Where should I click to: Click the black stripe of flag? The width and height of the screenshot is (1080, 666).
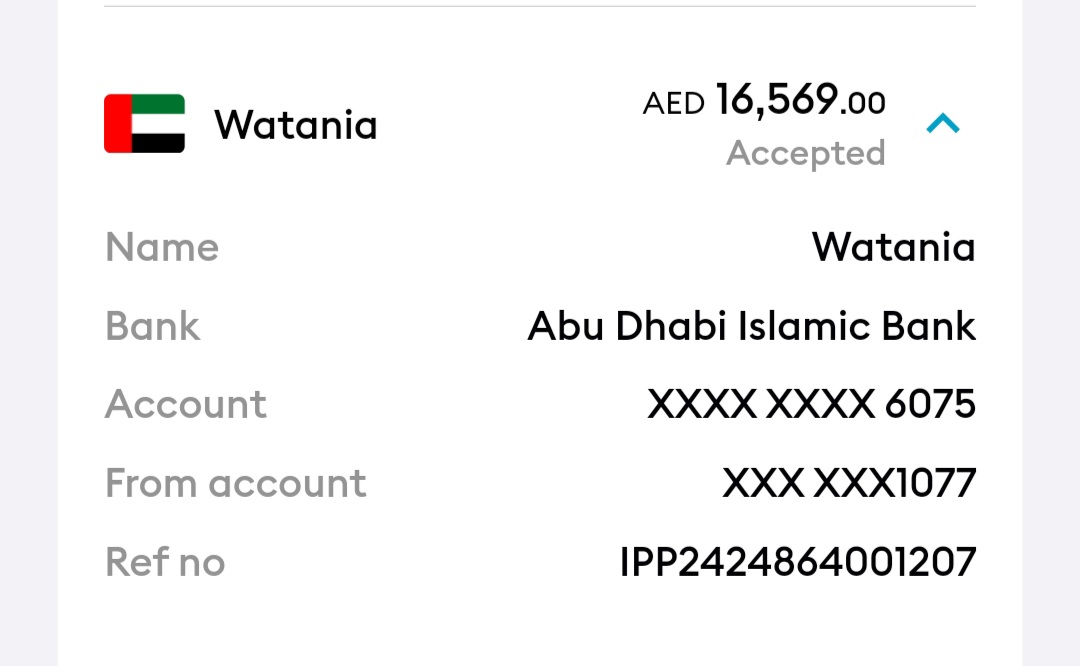pyautogui.click(x=158, y=143)
